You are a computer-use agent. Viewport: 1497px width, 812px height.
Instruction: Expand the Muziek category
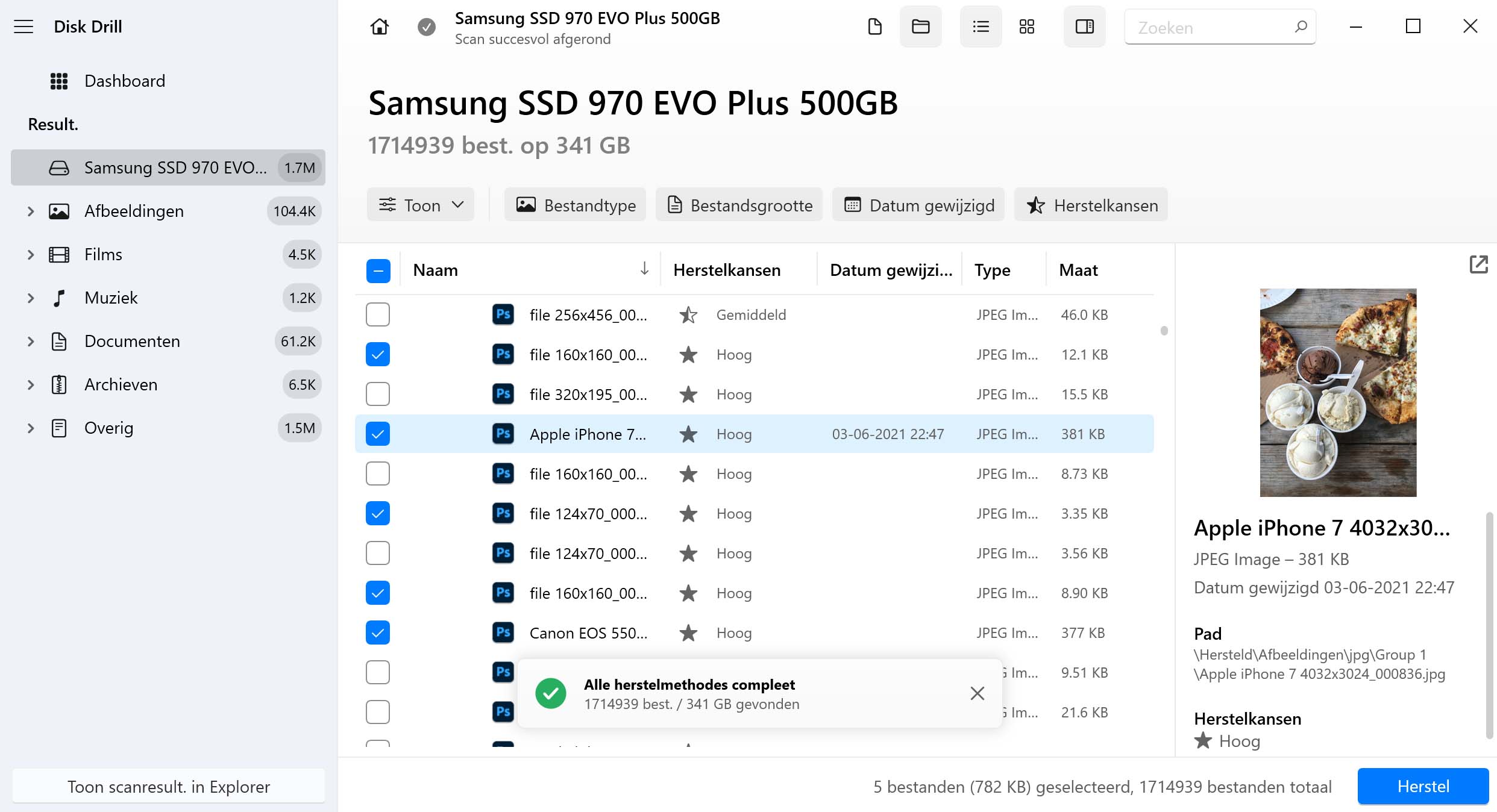[x=30, y=298]
